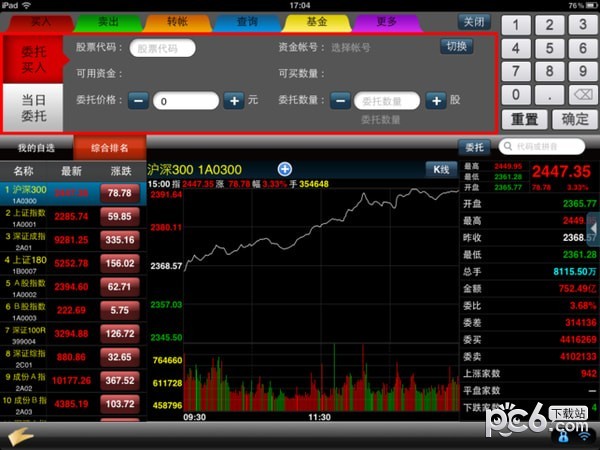Switch to 综合排名 ranking tab
600x450 pixels.
click(110, 148)
